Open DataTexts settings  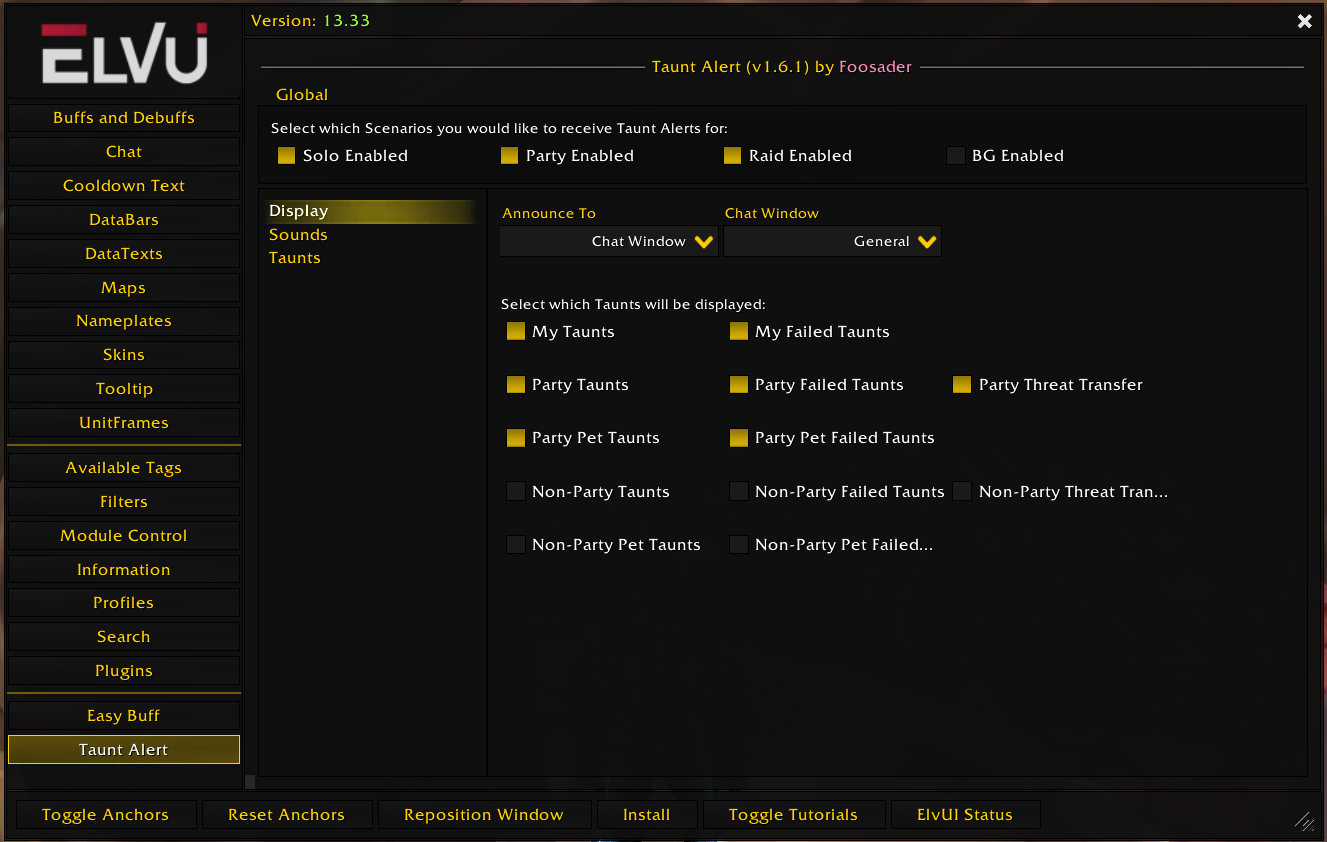click(x=124, y=254)
